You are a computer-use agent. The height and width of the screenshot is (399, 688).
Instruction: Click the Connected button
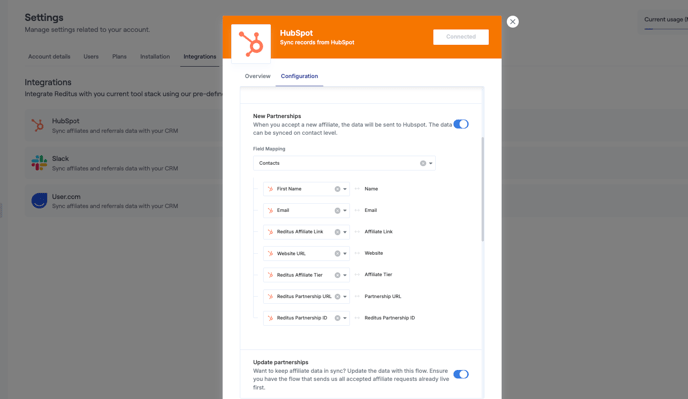point(461,37)
